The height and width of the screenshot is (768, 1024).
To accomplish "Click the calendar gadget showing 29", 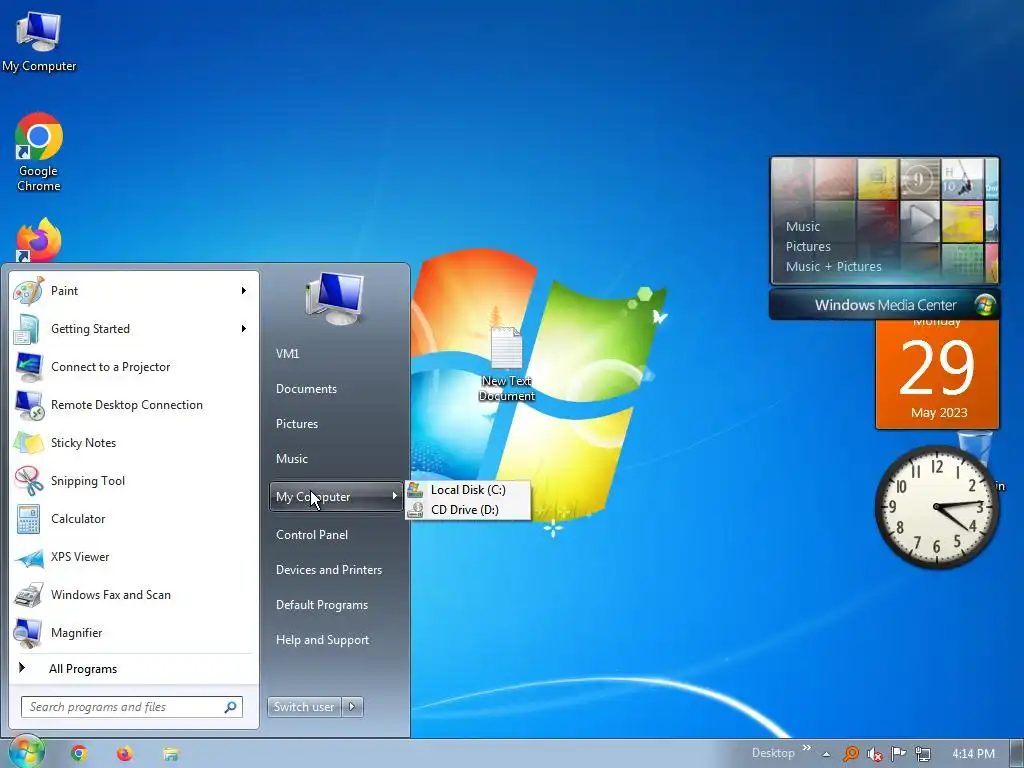I will (x=937, y=374).
